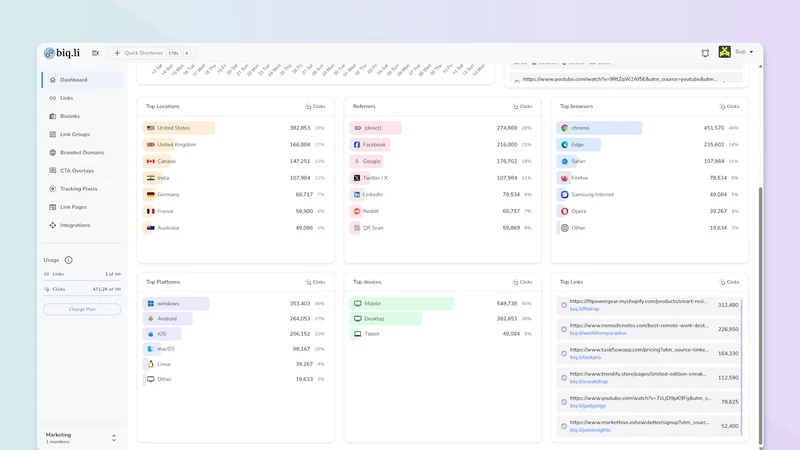Click the Facebook referrer icon

(x=357, y=145)
